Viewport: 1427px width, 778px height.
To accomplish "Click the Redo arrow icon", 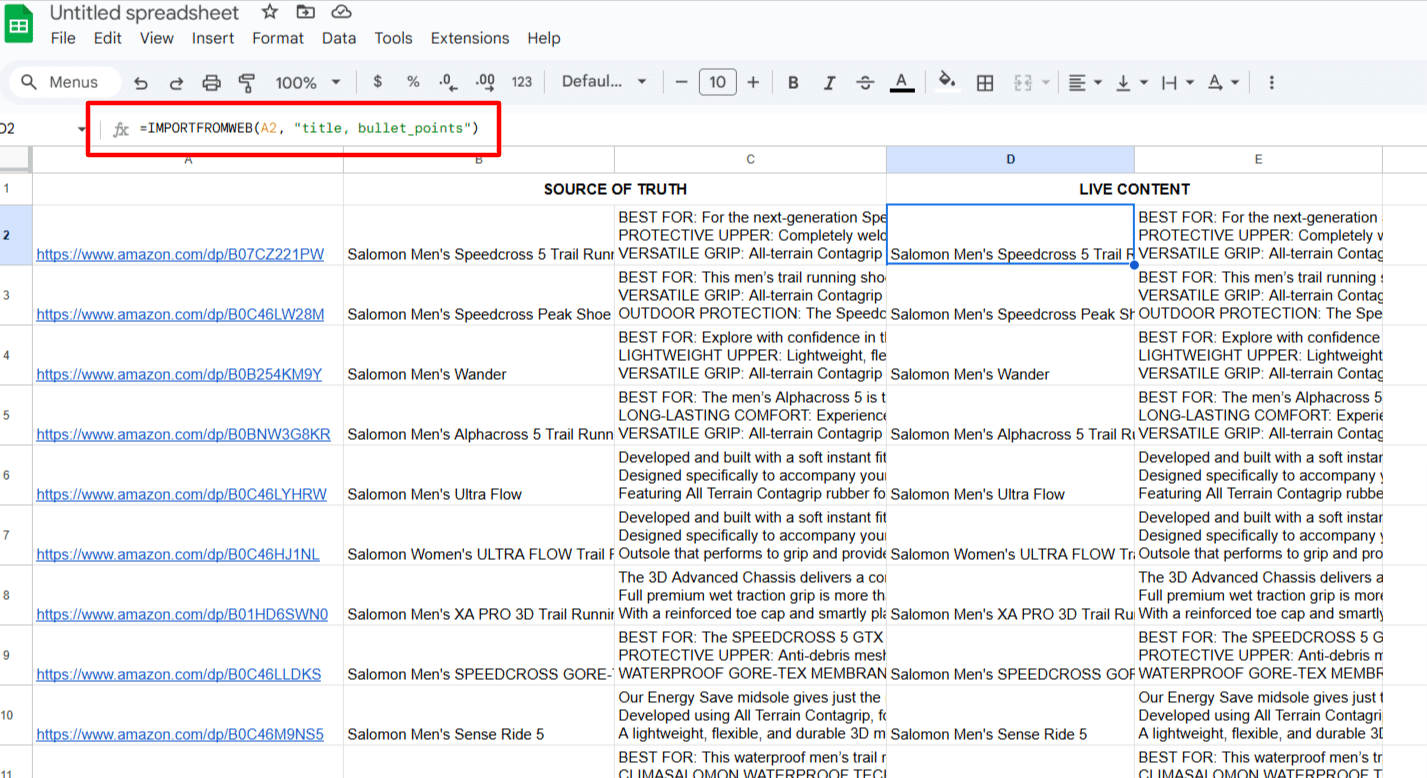I will pos(176,83).
